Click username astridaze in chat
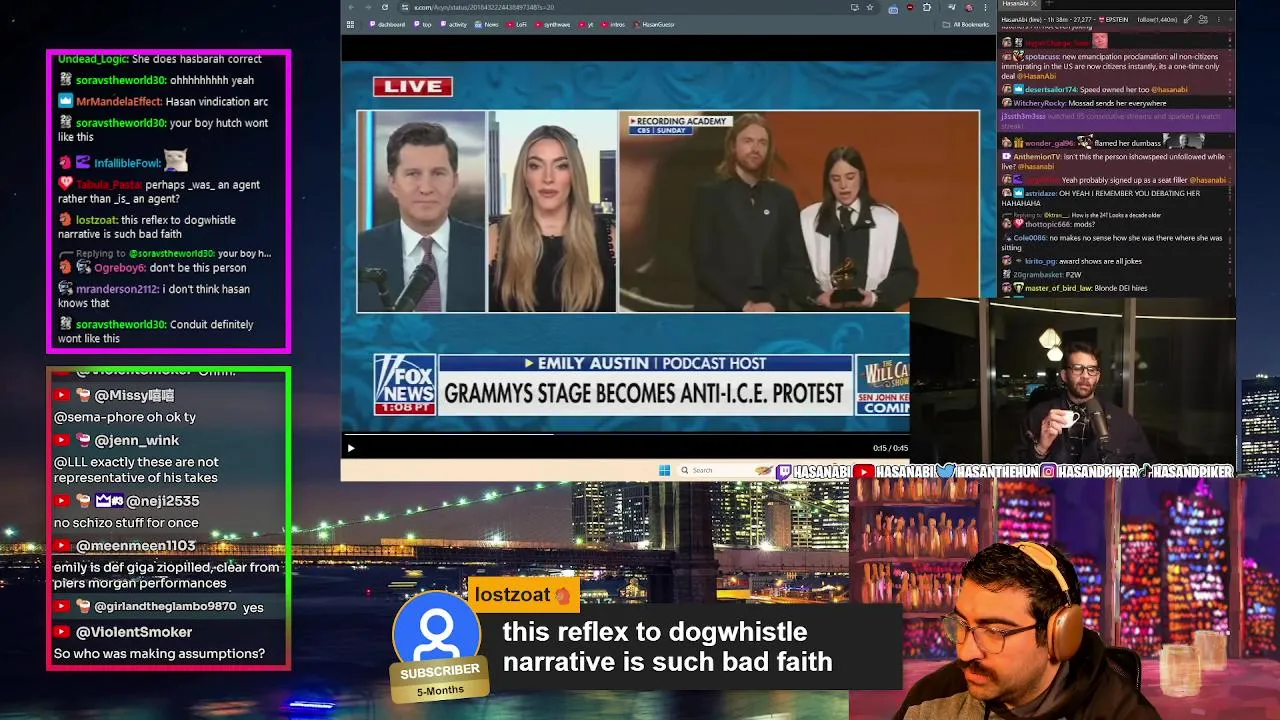The width and height of the screenshot is (1280, 720). point(1041,193)
